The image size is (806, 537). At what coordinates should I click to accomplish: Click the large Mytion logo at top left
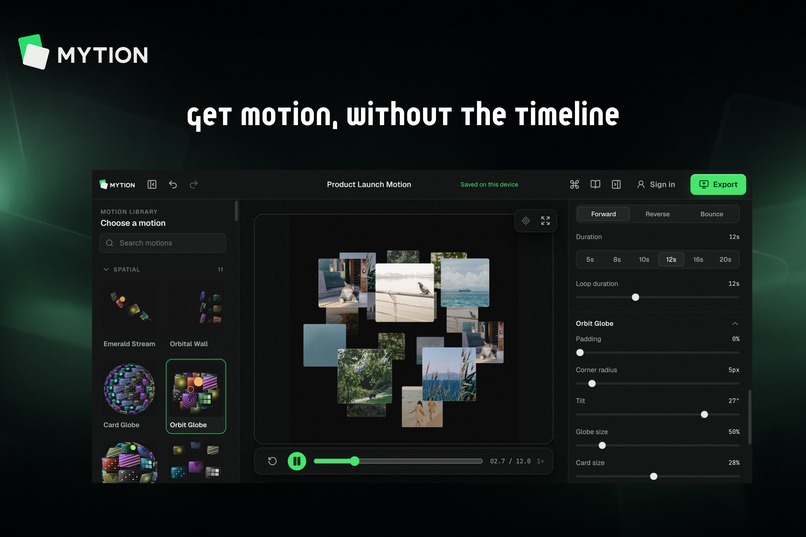click(x=83, y=52)
